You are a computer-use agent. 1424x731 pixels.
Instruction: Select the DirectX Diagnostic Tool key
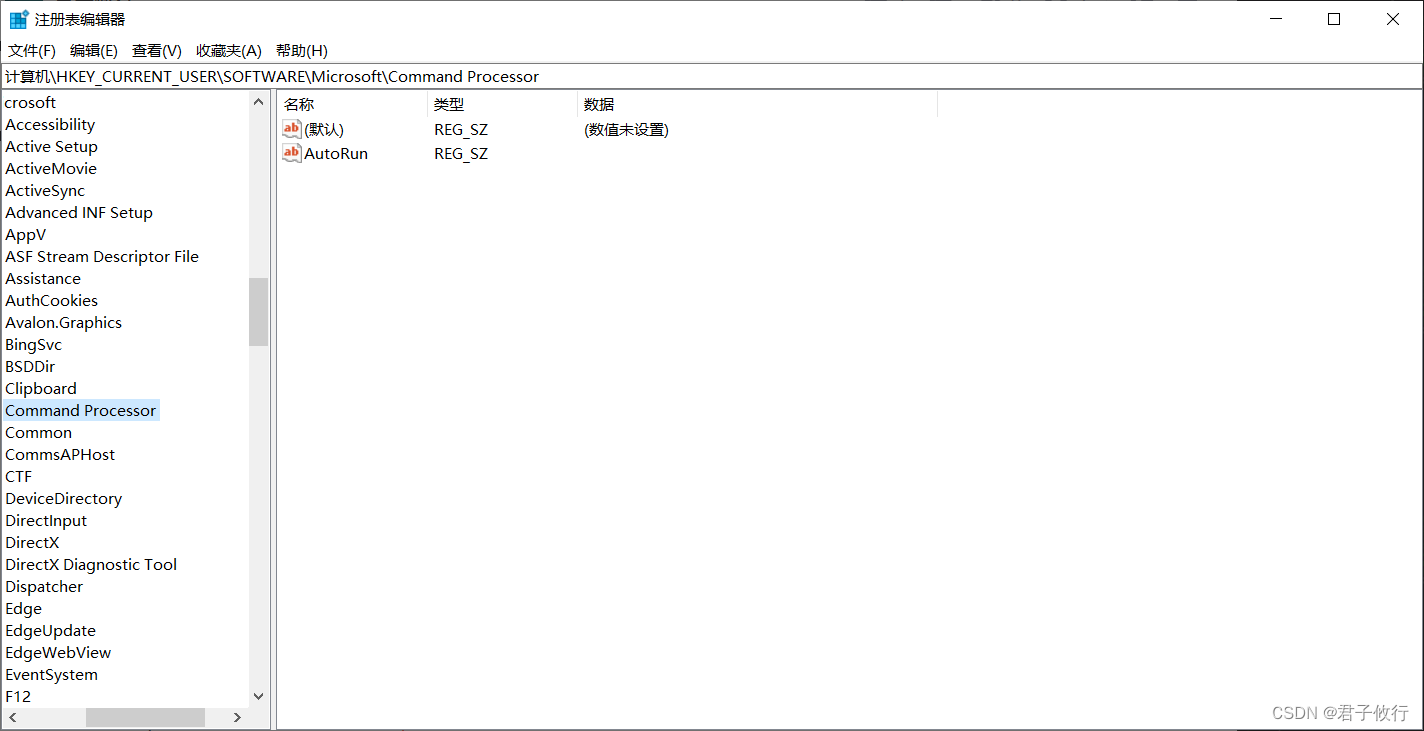[91, 564]
